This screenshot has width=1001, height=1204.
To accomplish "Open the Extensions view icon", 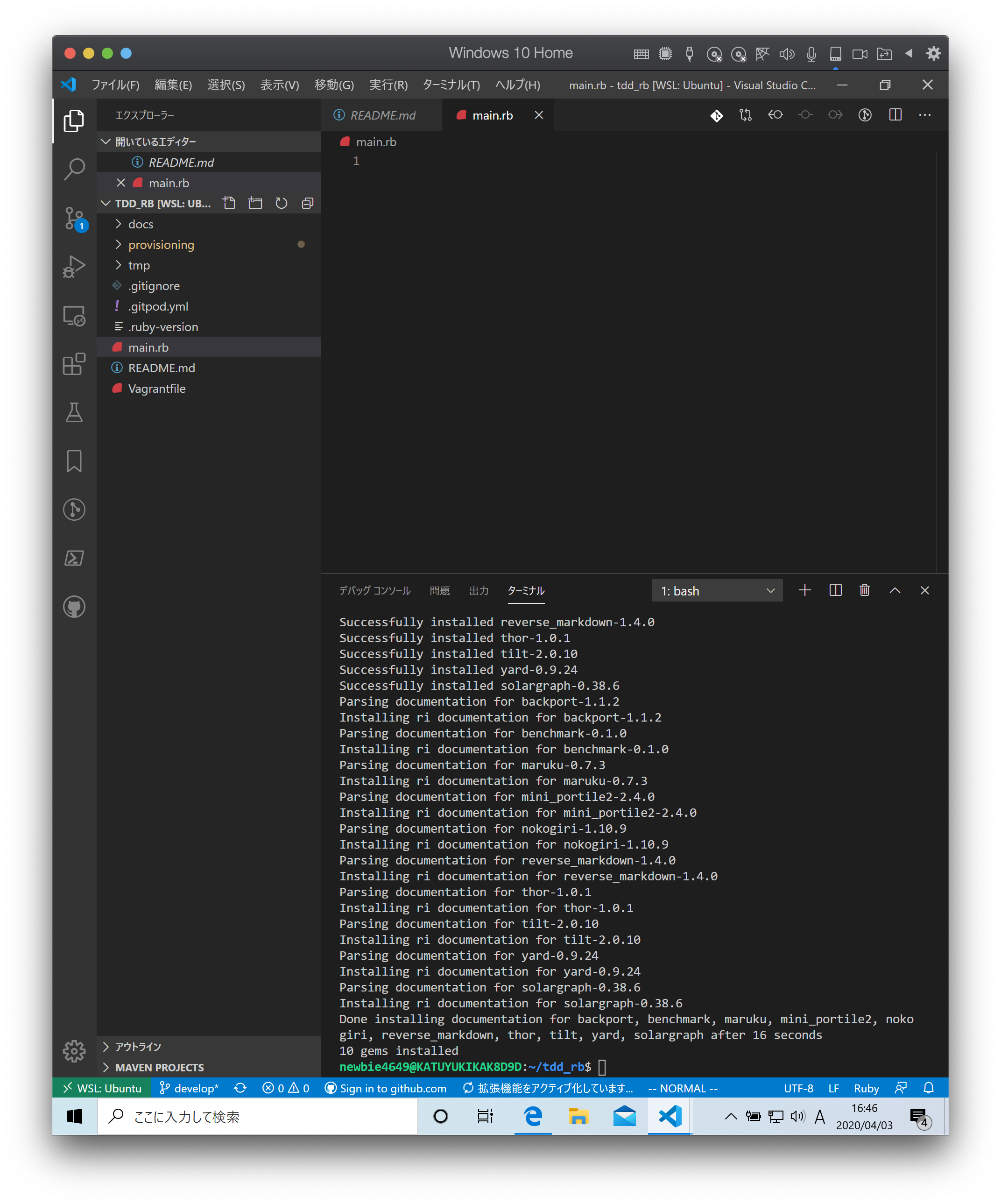I will pos(74,364).
